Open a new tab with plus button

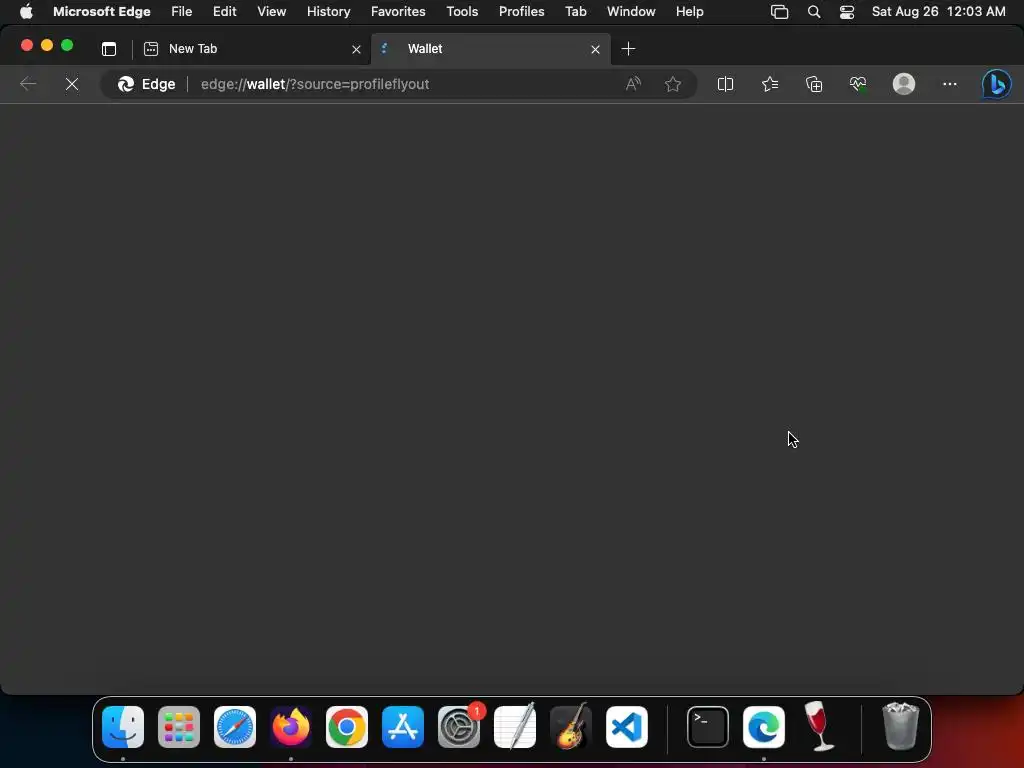point(628,49)
